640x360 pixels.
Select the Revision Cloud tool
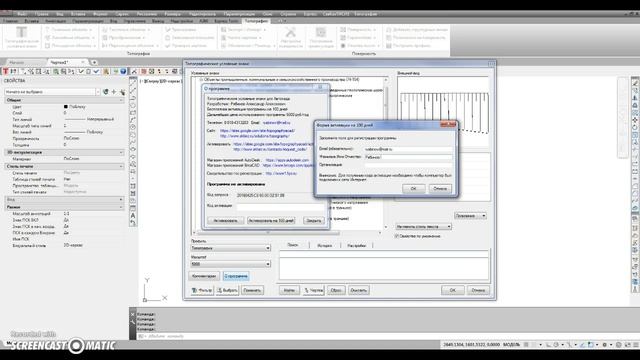click(x=133, y=135)
